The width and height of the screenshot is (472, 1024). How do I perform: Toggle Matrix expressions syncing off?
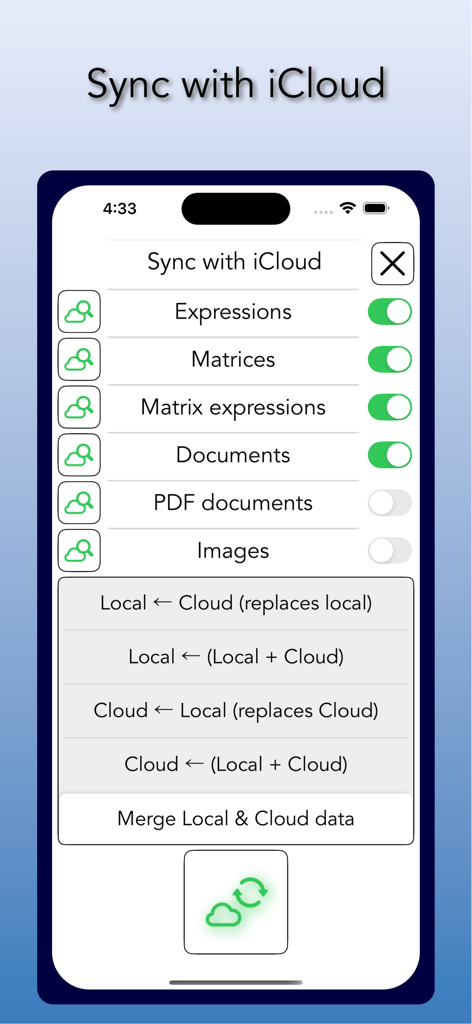tap(390, 407)
